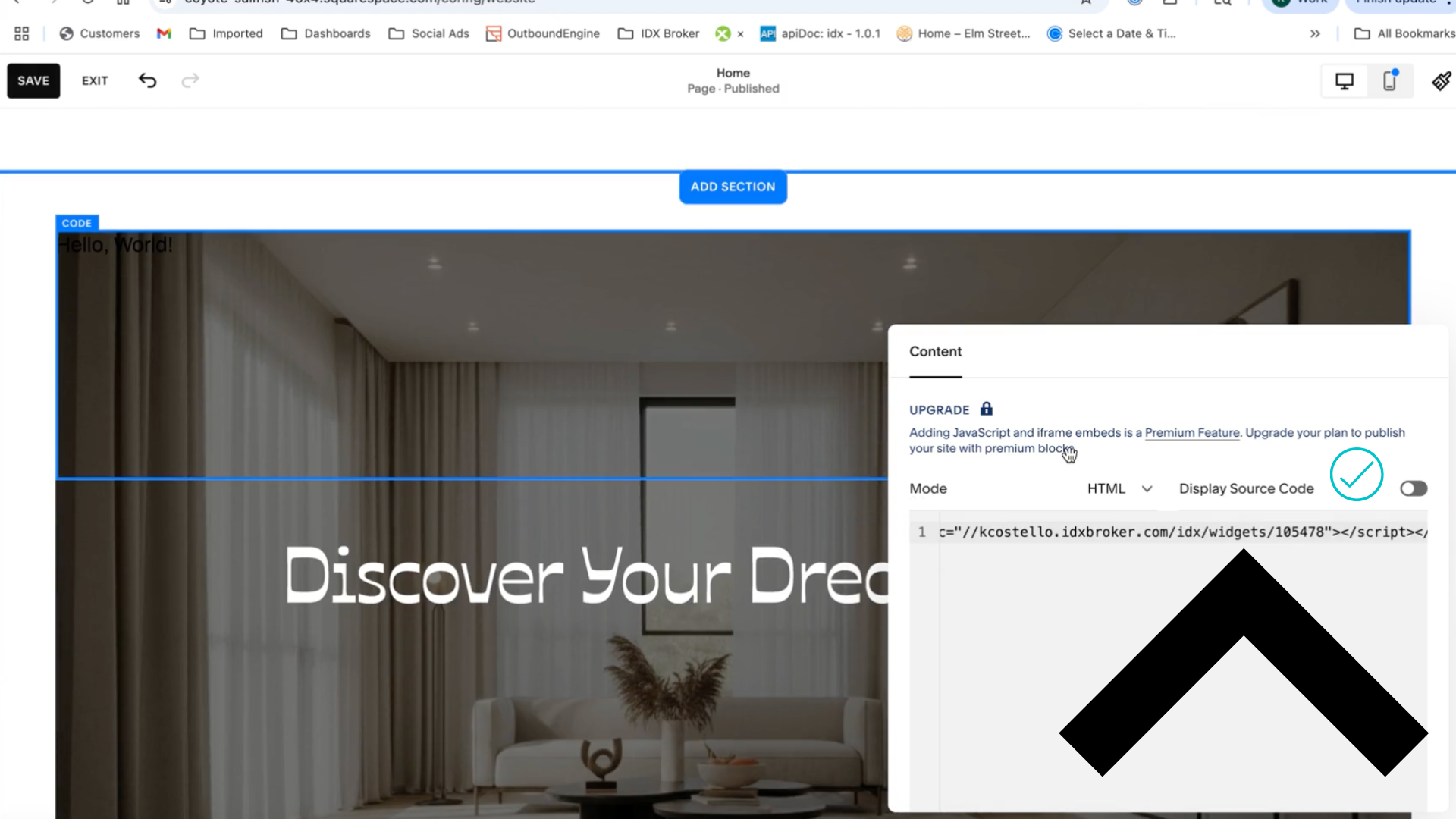
Task: Click the Discover Your Dream headline
Action: pos(586,576)
